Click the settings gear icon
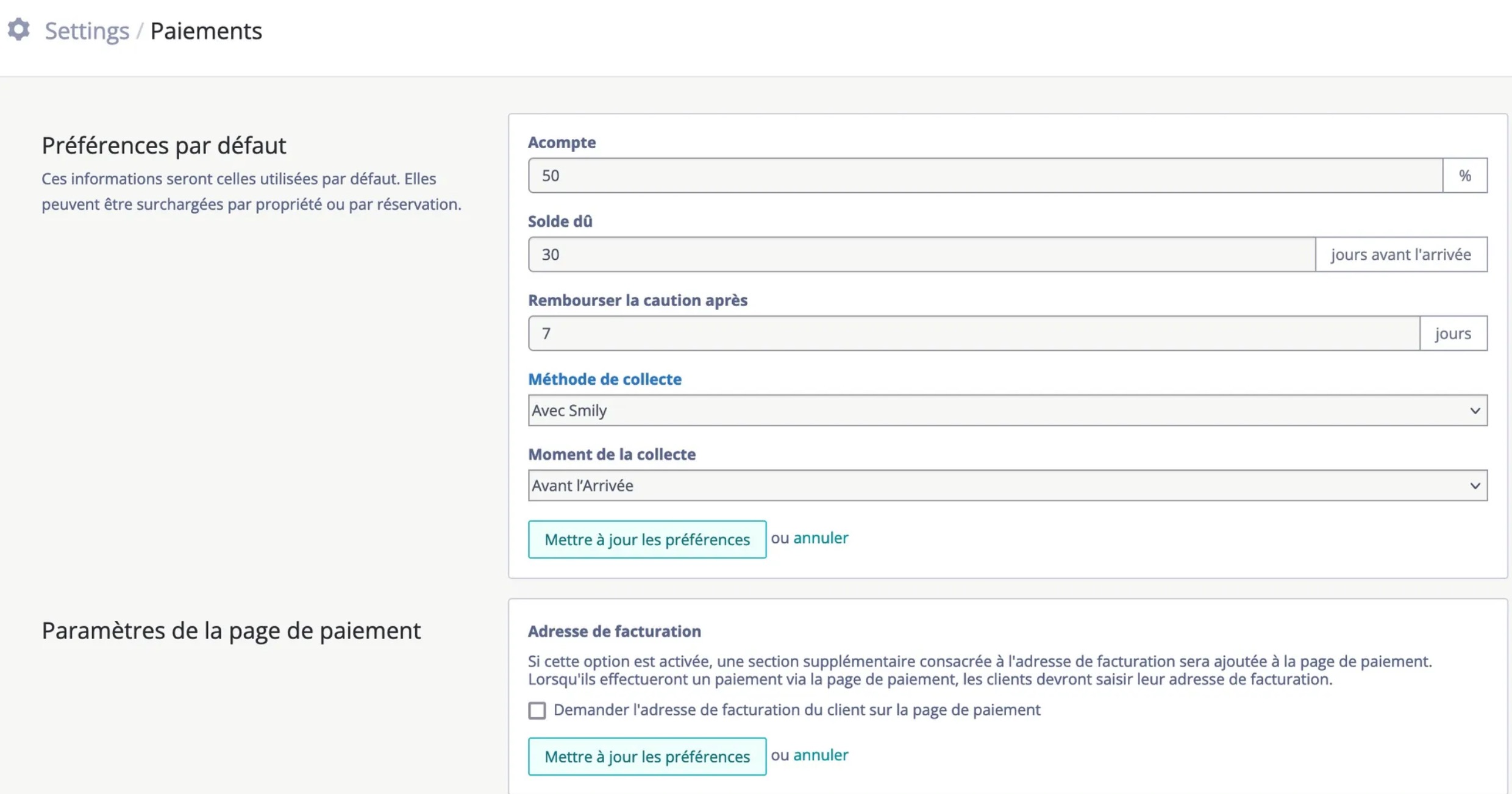Viewport: 1512px width, 794px height. pos(19,29)
